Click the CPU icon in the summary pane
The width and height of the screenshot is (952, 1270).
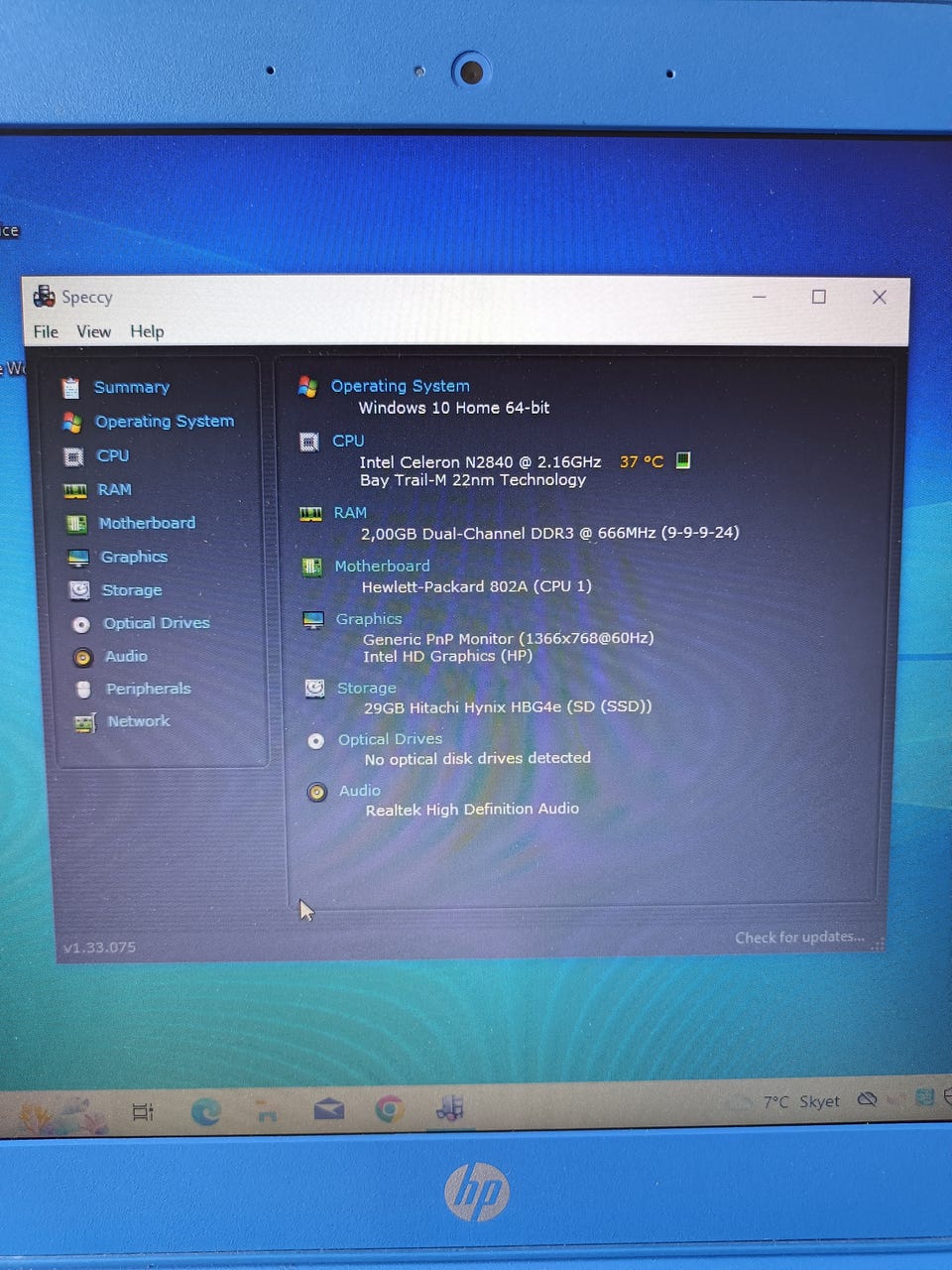(309, 442)
